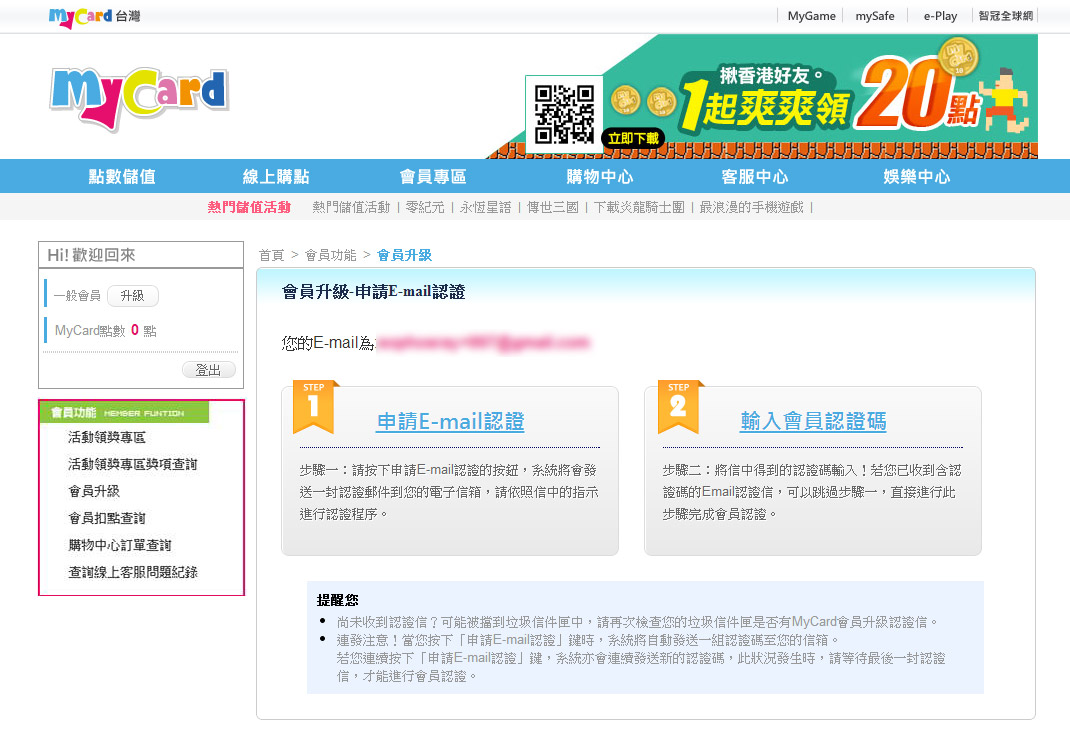
Task: Click the red 熱門儲值活動 label
Action: click(x=249, y=207)
